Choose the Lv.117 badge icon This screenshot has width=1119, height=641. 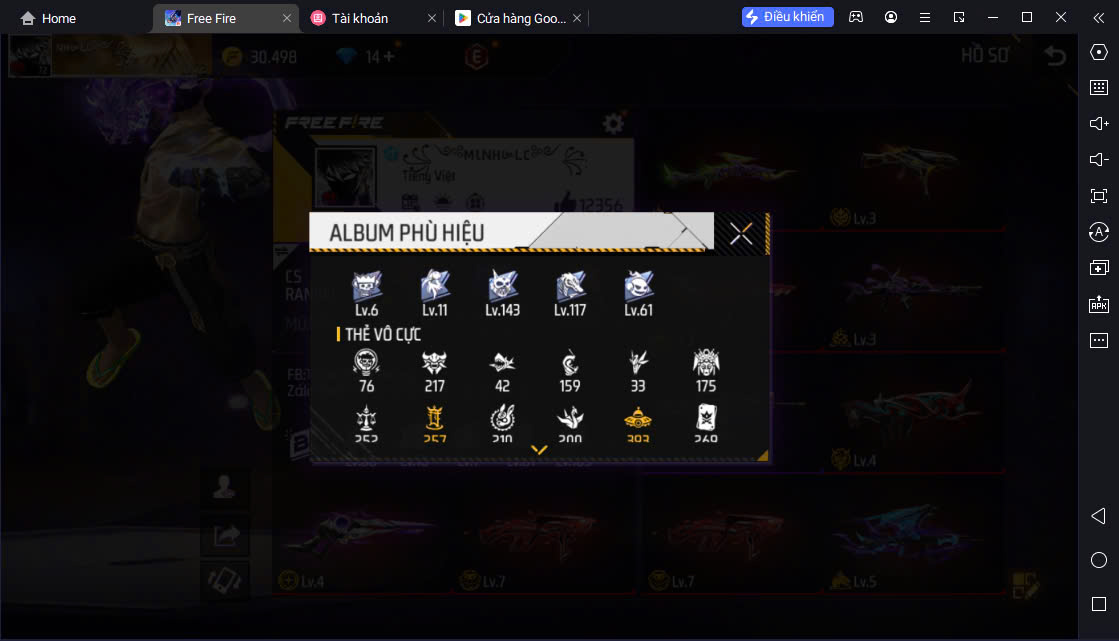coord(570,293)
